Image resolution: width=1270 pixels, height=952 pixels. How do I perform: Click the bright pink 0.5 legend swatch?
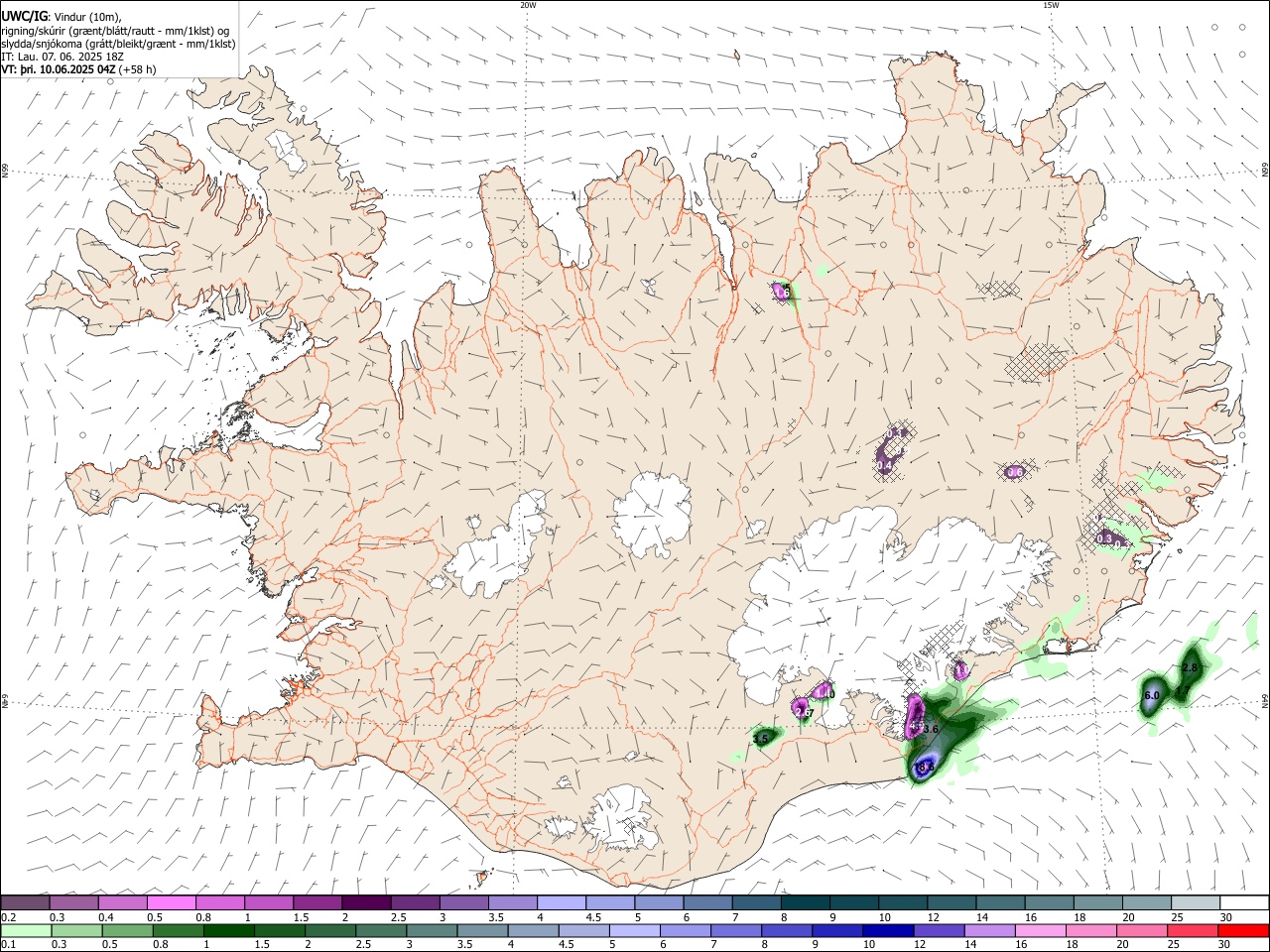[171, 902]
